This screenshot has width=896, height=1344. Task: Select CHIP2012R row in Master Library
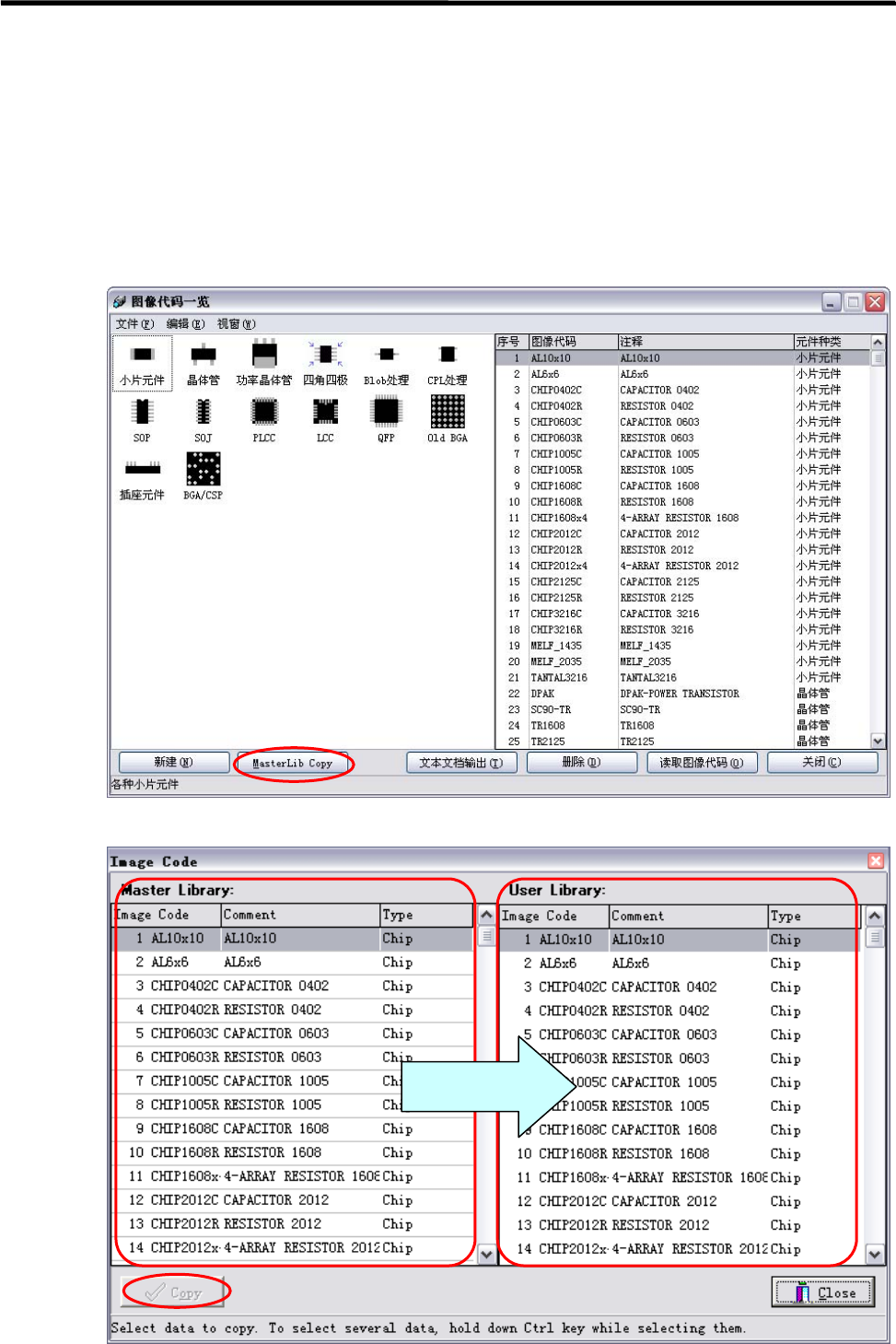coord(294,1224)
